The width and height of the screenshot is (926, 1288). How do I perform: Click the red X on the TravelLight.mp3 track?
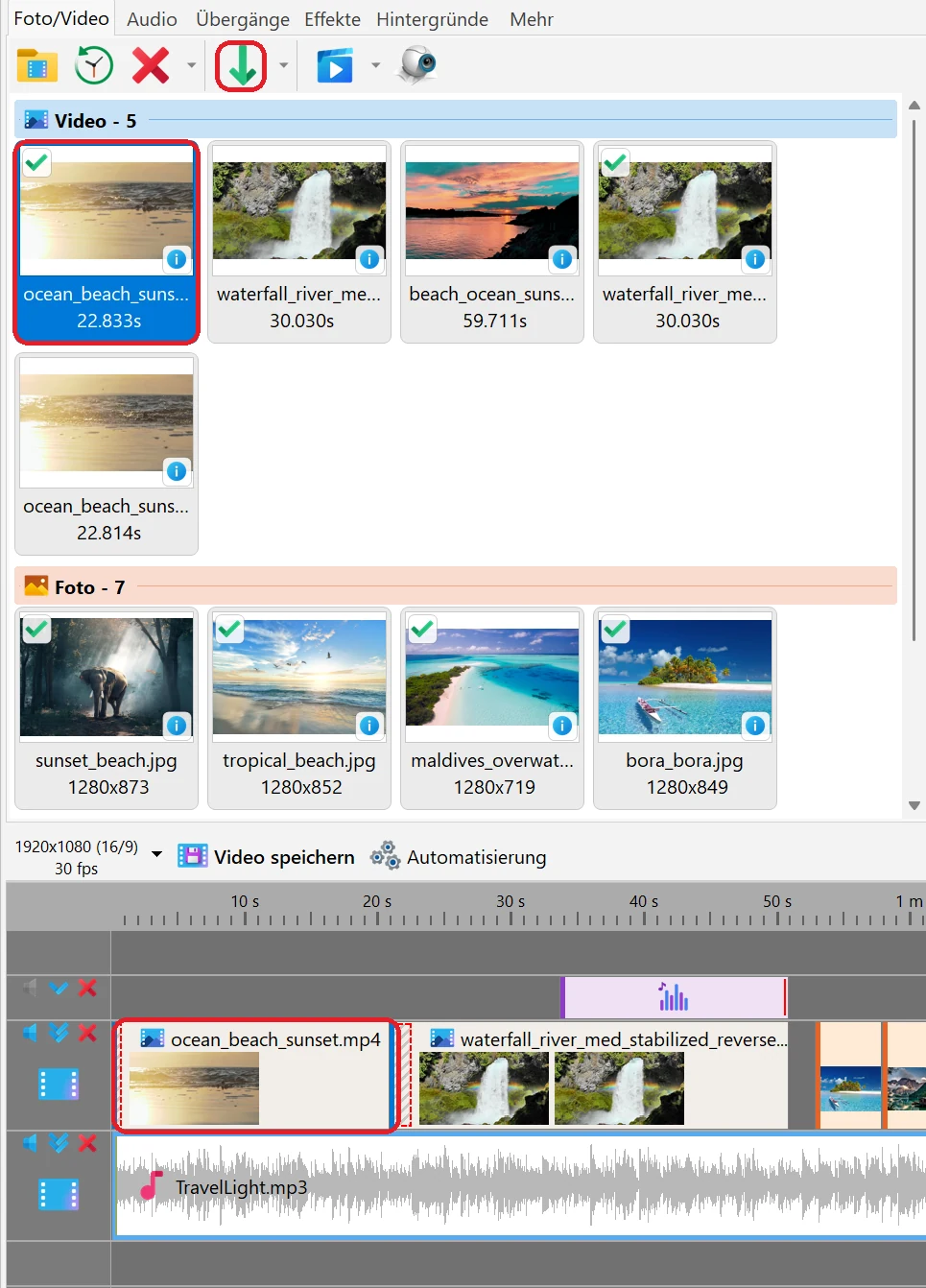pos(87,1143)
